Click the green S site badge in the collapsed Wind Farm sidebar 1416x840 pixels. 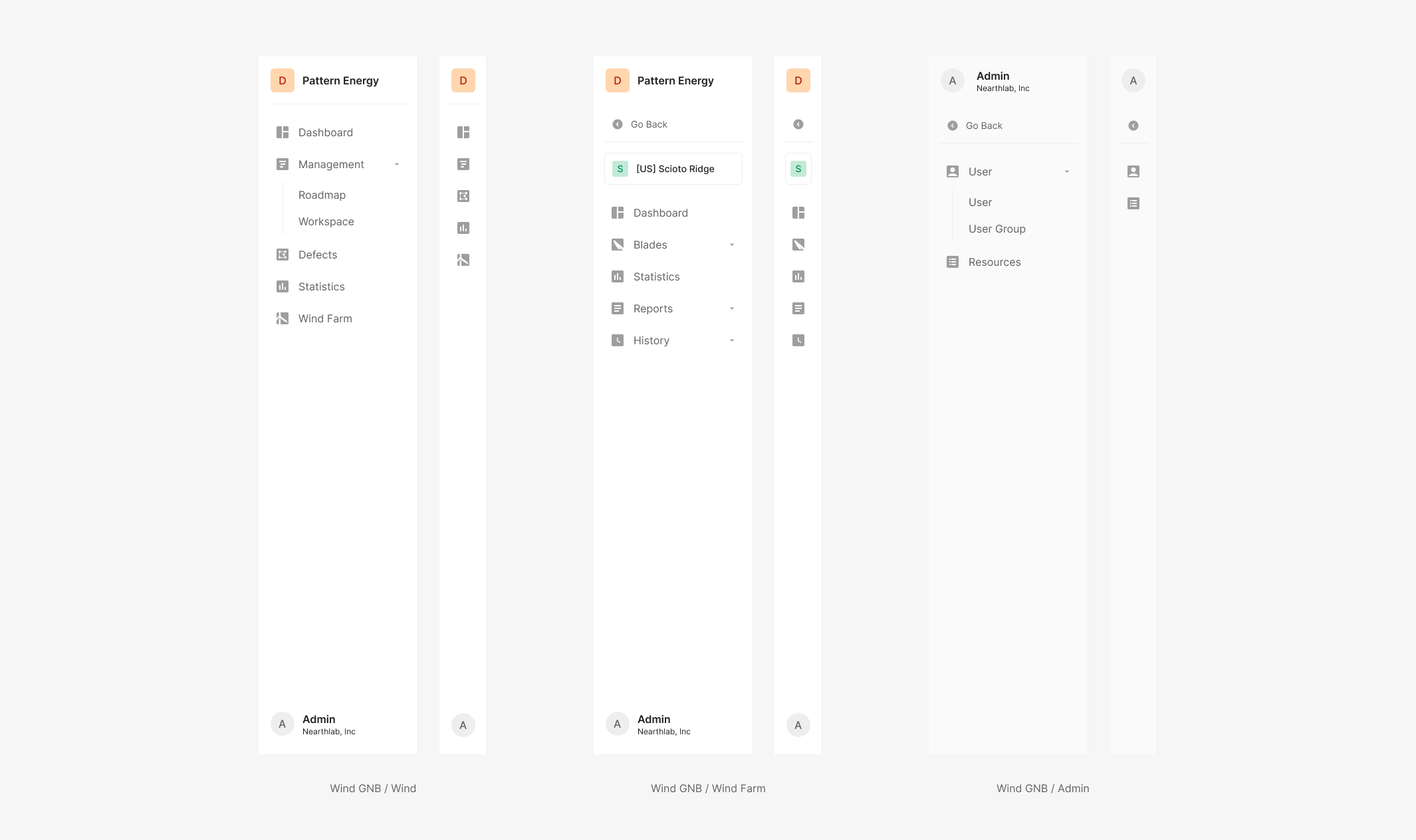pos(798,169)
